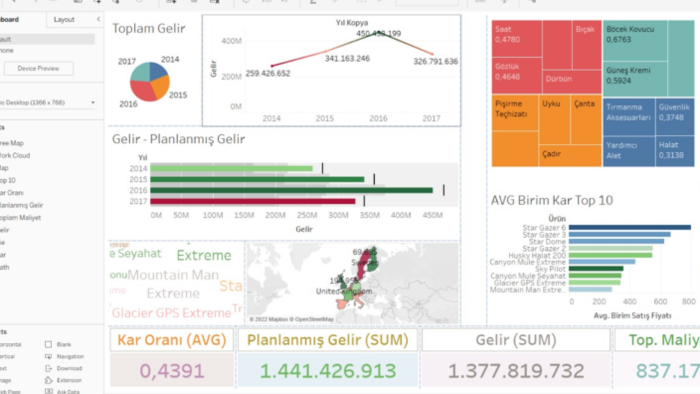Select Kar Oranı sheet in list

pos(12,193)
